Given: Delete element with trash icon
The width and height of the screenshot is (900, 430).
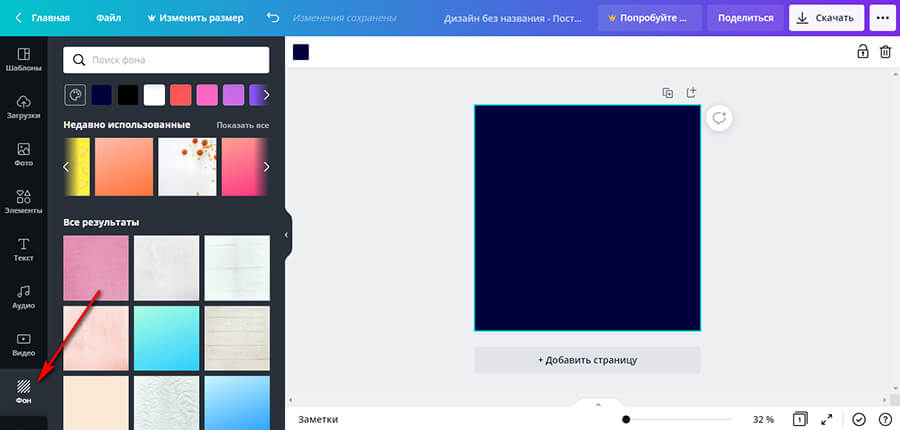Looking at the screenshot, I should (885, 52).
